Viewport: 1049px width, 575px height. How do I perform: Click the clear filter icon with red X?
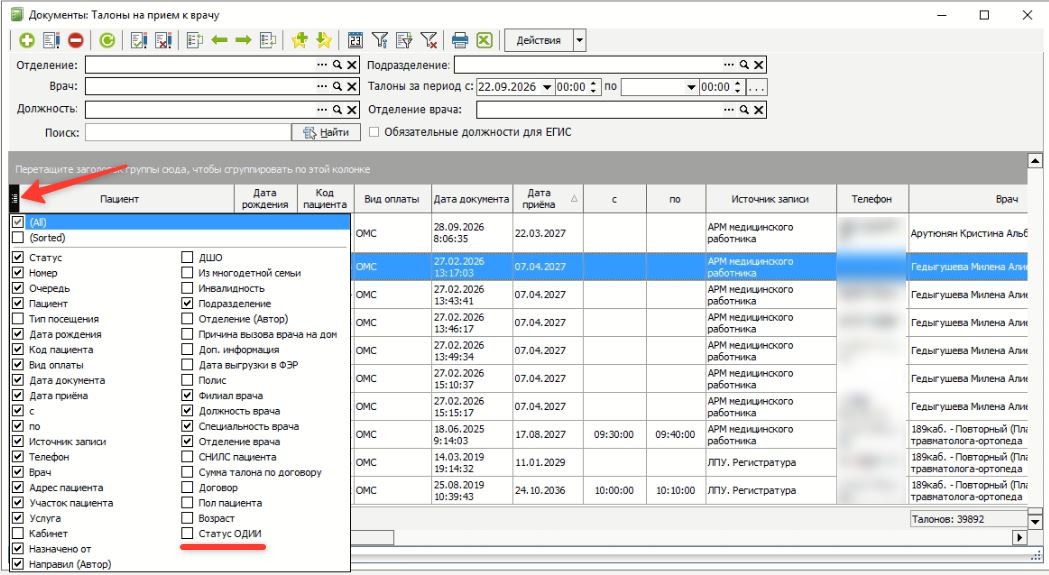tap(429, 40)
